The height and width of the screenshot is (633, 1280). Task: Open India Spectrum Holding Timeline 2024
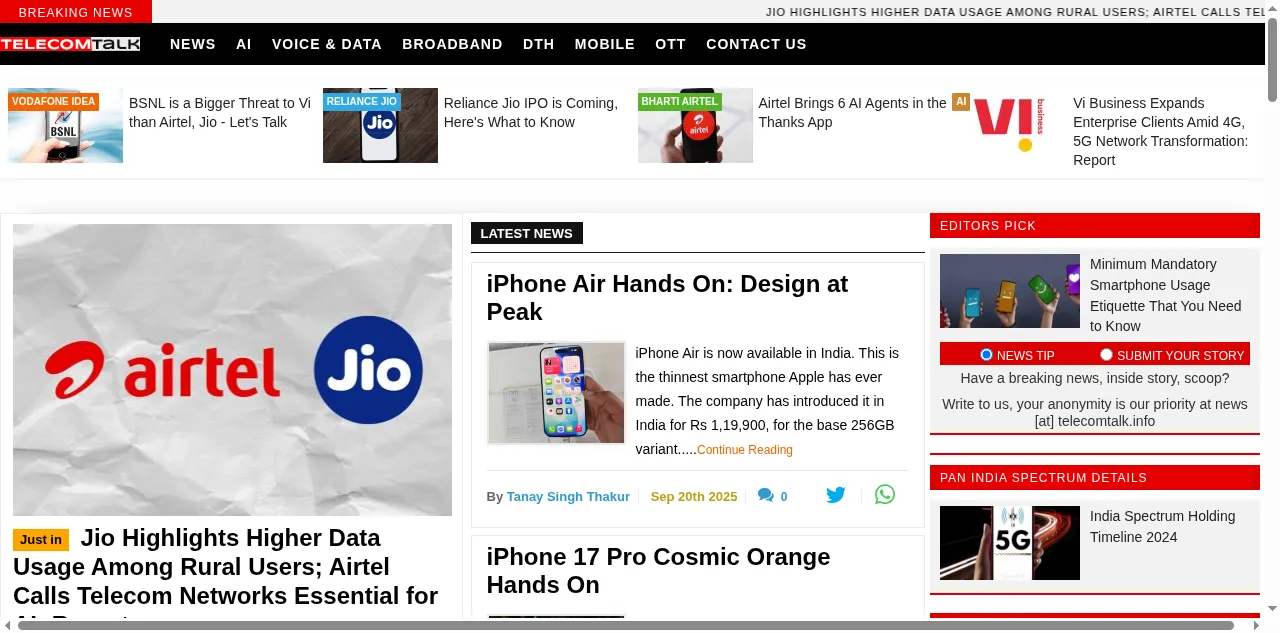click(1162, 527)
